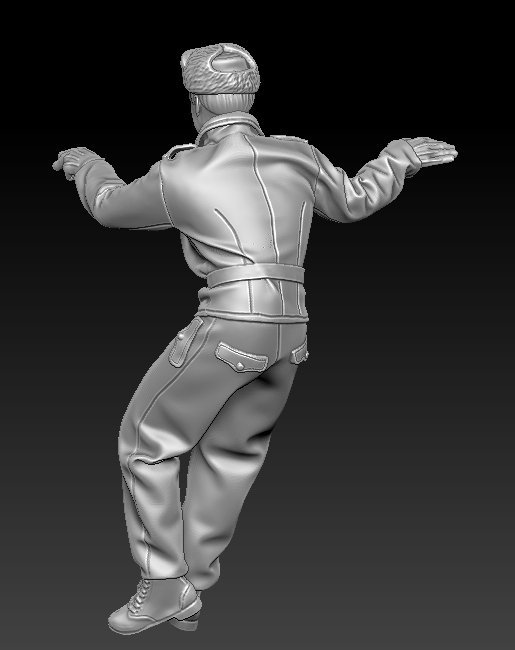515x650 pixels.
Task: Click the small pocket flap on right hip
Action: [x=299, y=352]
